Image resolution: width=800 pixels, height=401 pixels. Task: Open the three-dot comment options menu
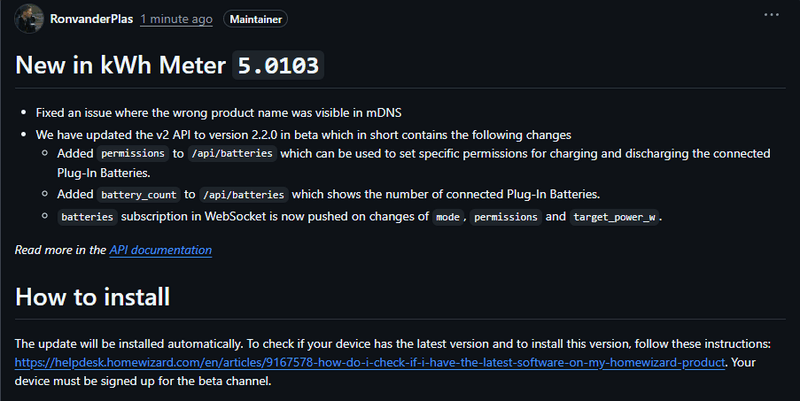(x=771, y=16)
